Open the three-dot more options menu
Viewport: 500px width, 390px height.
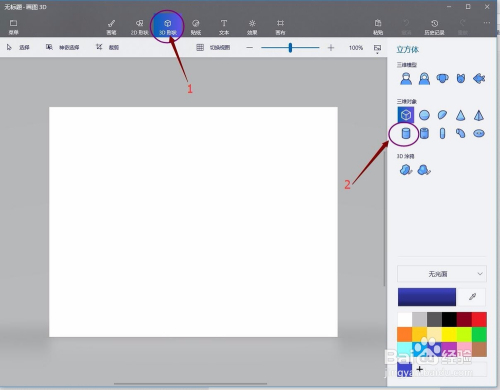[487, 23]
